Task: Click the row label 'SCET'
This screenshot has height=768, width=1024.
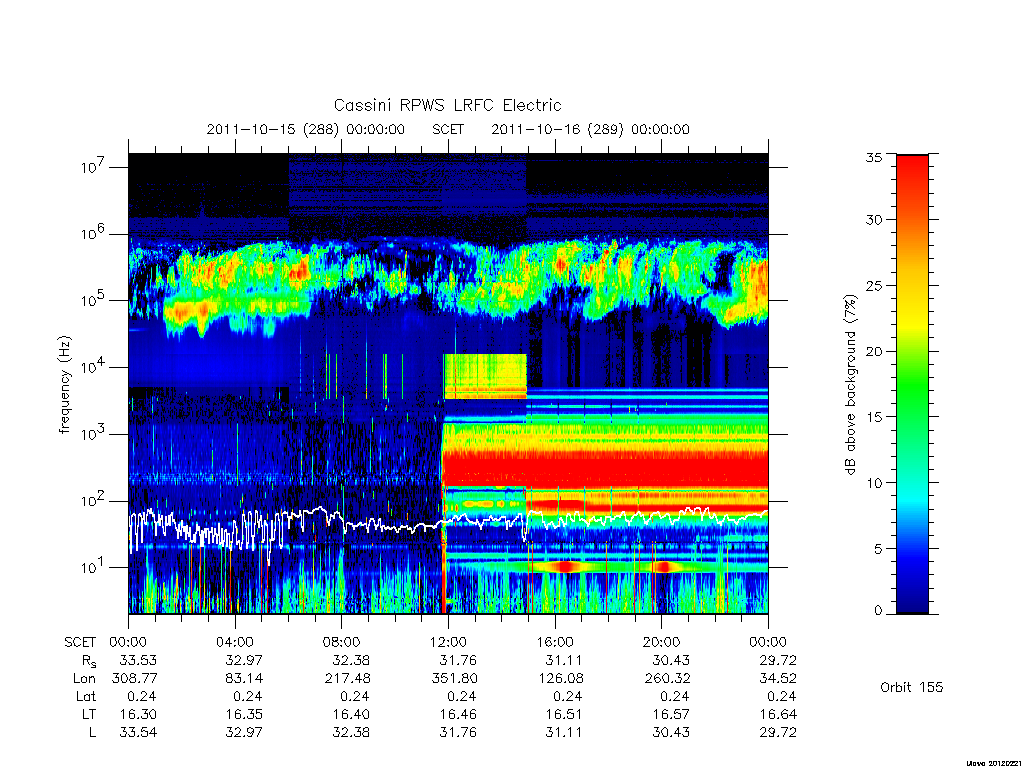Action: pyautogui.click(x=80, y=642)
